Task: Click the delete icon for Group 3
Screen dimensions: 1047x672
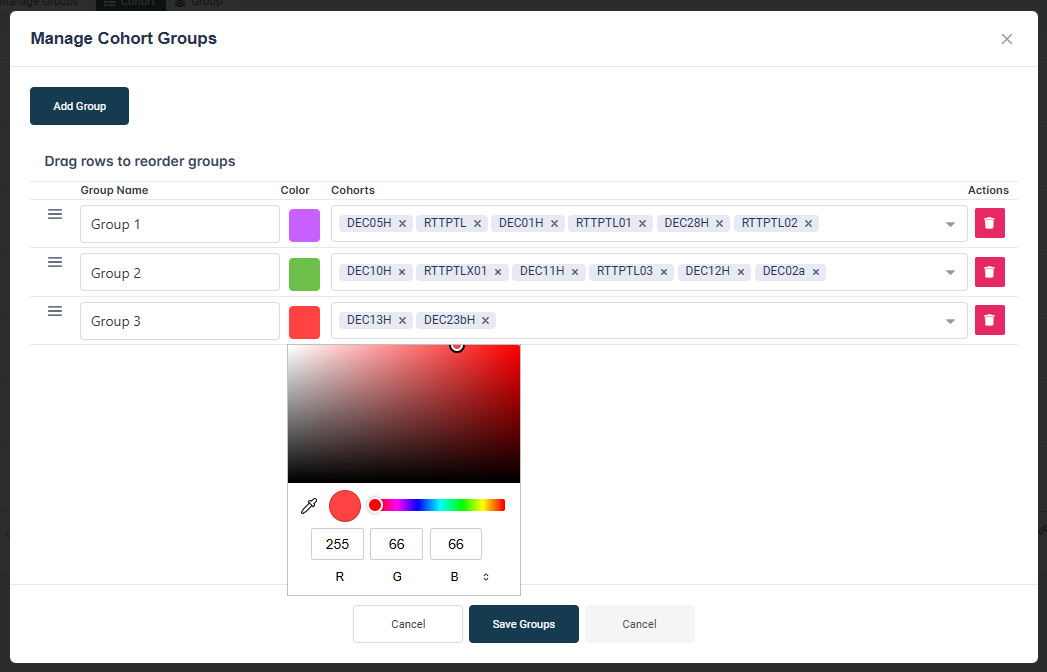Action: (990, 320)
